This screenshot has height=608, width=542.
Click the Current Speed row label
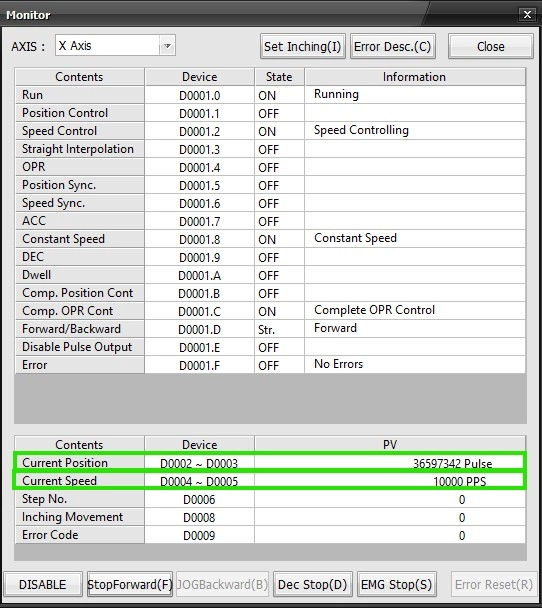[80, 481]
